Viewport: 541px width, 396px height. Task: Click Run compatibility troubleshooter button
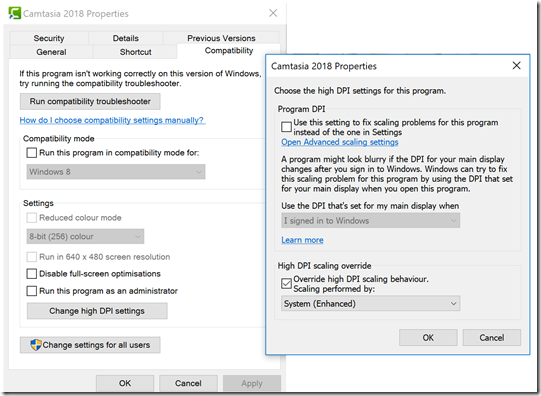tap(90, 101)
